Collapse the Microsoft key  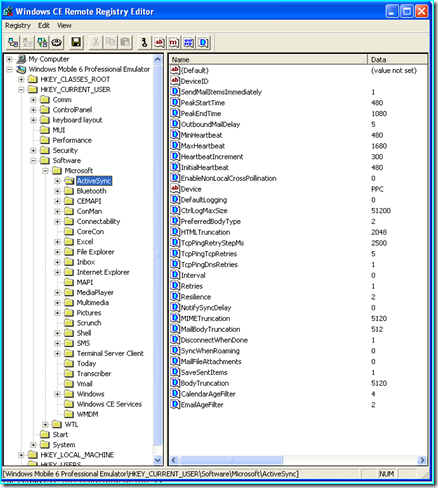point(45,171)
